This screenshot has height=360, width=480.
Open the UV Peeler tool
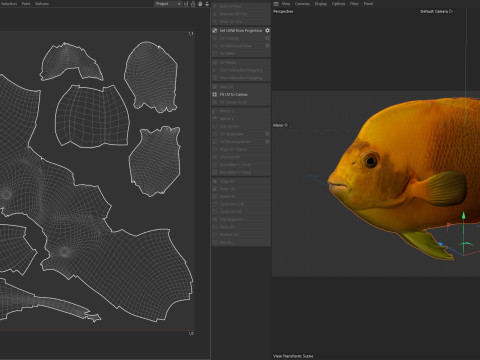click(241, 63)
